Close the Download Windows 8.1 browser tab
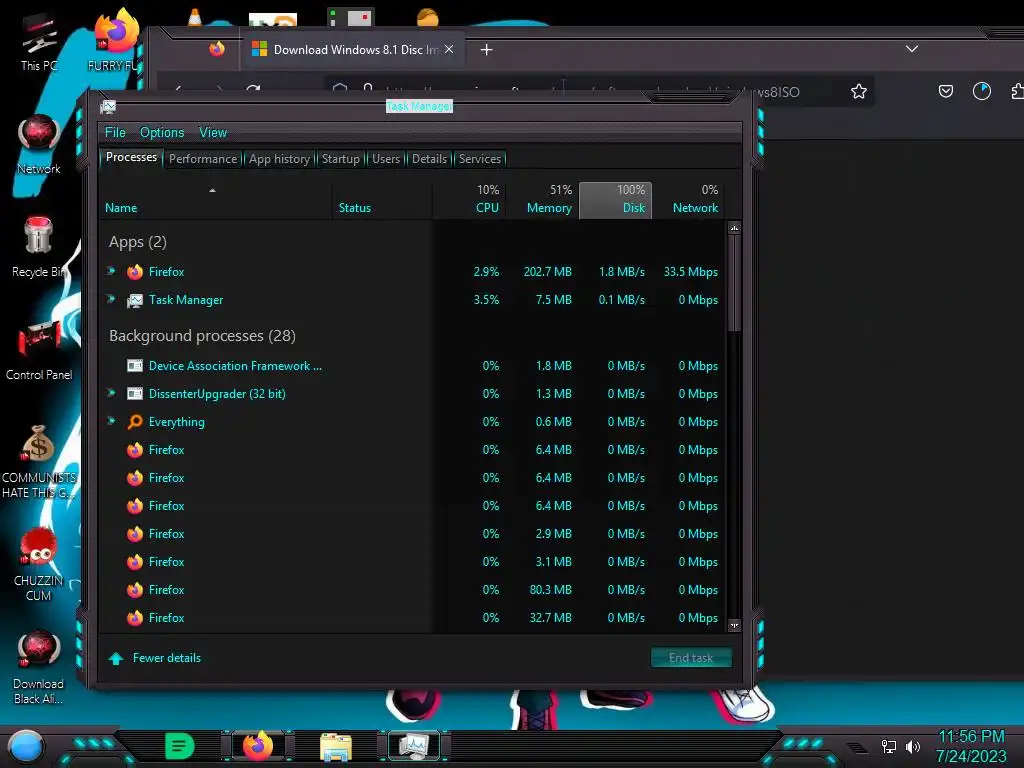Viewport: 1024px width, 768px height. click(x=449, y=49)
